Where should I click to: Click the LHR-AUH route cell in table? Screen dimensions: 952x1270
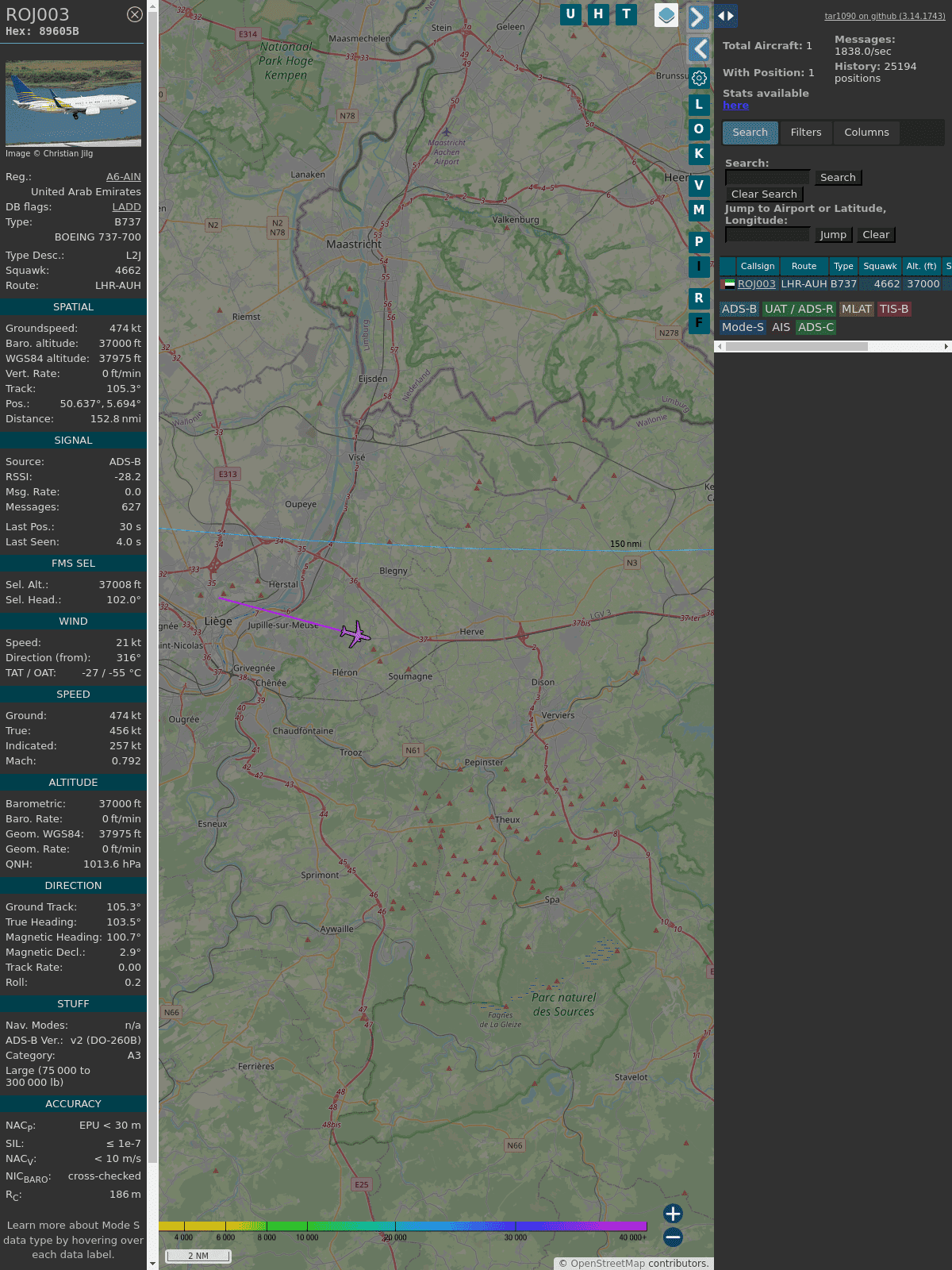(804, 284)
